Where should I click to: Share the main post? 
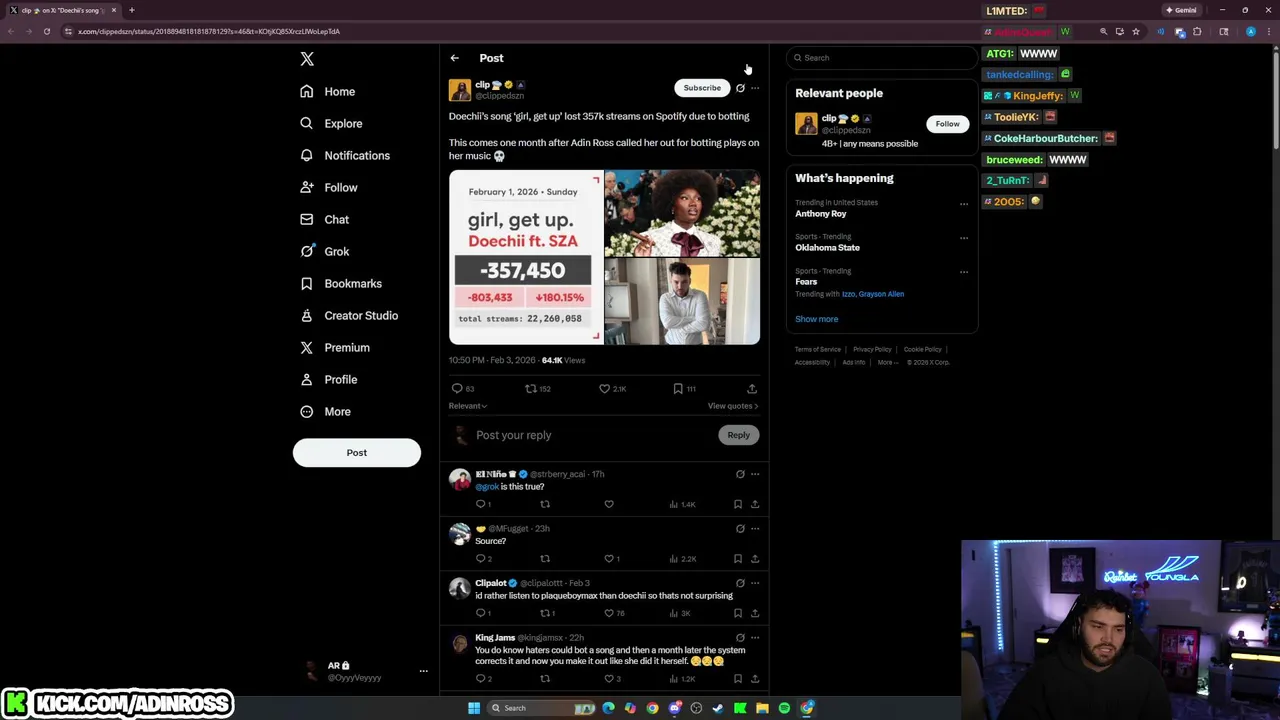752,388
